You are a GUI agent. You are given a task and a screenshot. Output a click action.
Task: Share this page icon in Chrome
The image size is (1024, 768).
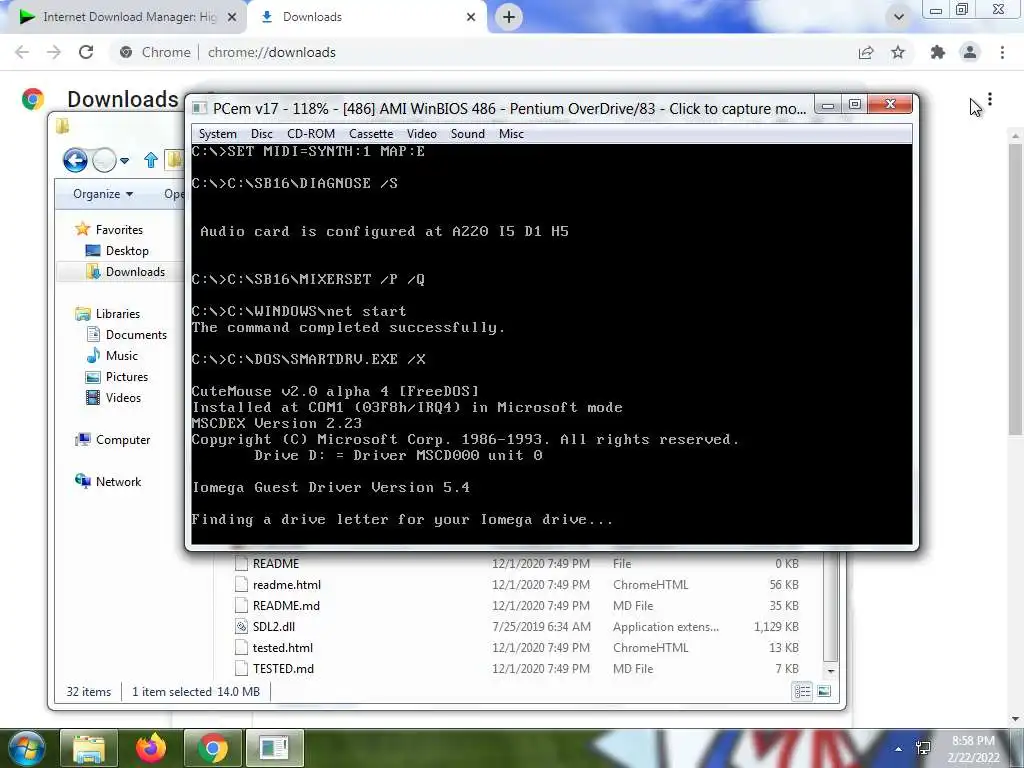pos(866,52)
